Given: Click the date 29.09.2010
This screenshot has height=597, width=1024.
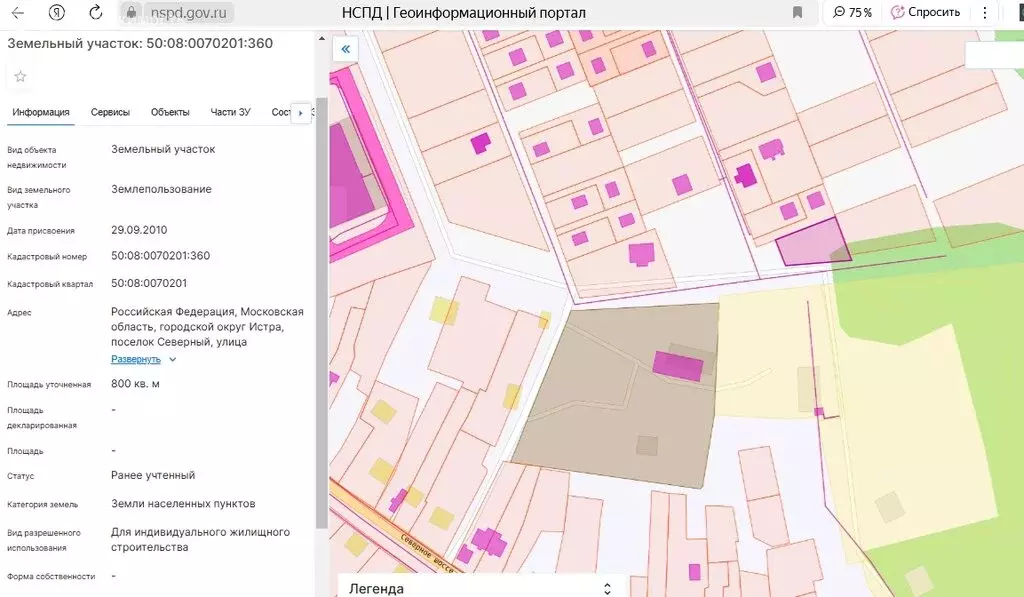Looking at the screenshot, I should point(139,230).
